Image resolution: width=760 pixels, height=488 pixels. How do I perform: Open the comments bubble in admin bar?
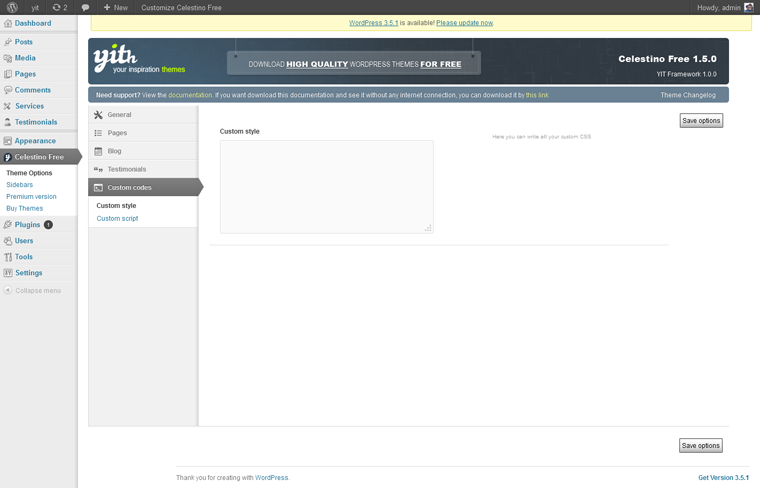click(x=85, y=7)
